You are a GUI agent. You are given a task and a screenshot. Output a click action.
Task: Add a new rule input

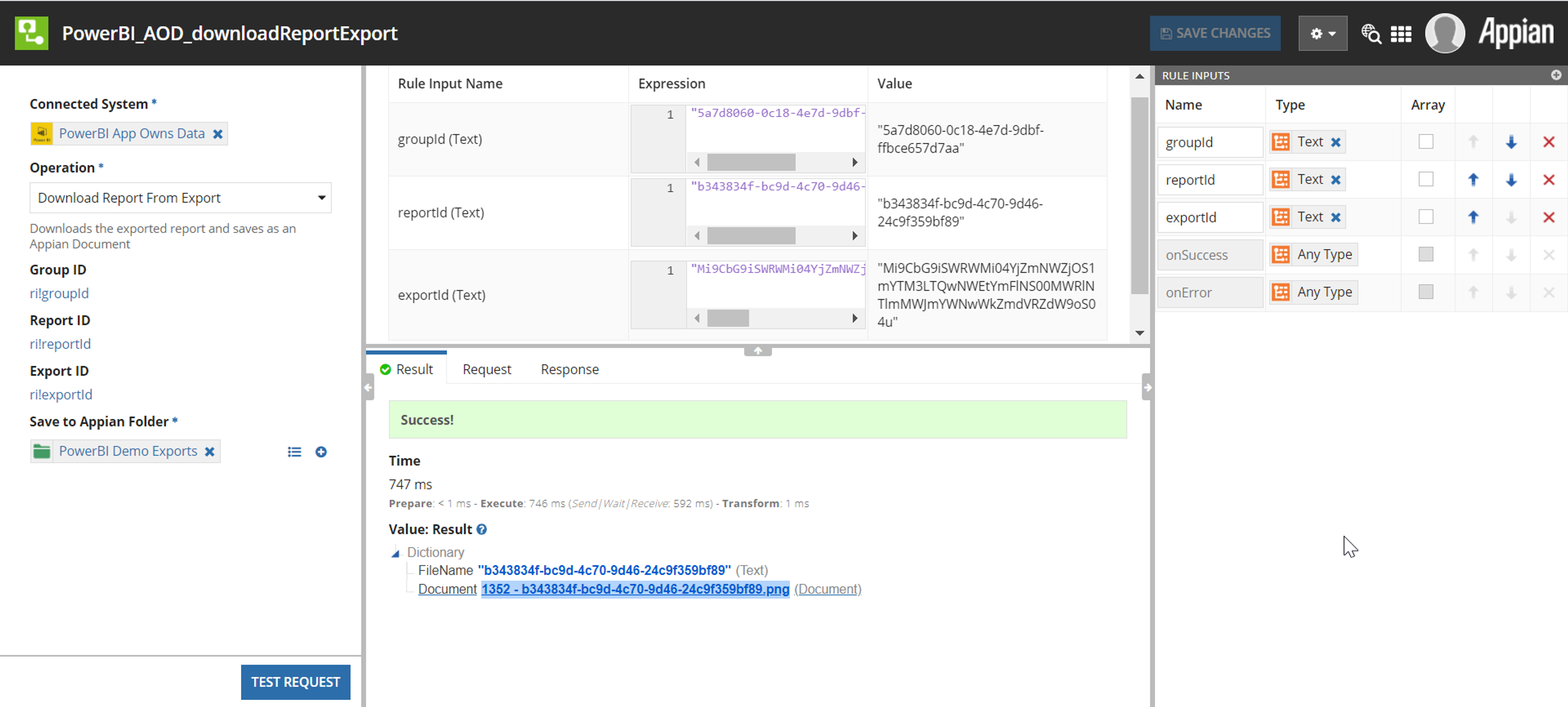click(x=1555, y=75)
